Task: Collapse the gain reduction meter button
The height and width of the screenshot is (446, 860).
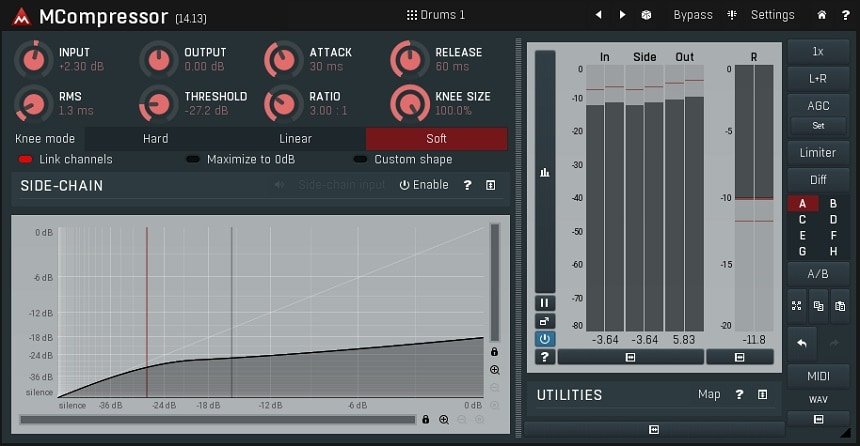Action: point(739,357)
